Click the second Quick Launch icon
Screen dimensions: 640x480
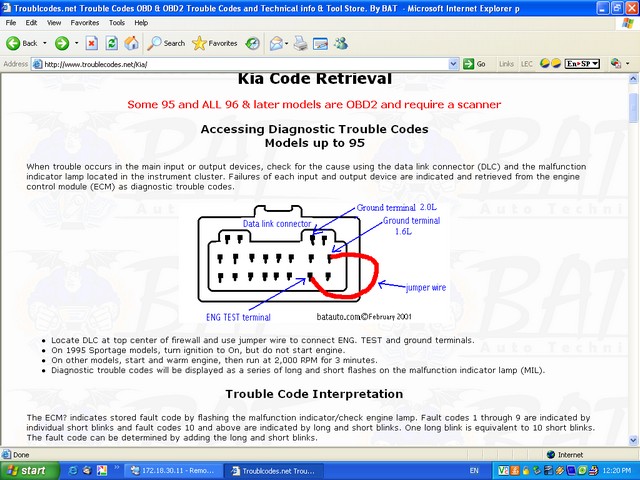point(87,471)
